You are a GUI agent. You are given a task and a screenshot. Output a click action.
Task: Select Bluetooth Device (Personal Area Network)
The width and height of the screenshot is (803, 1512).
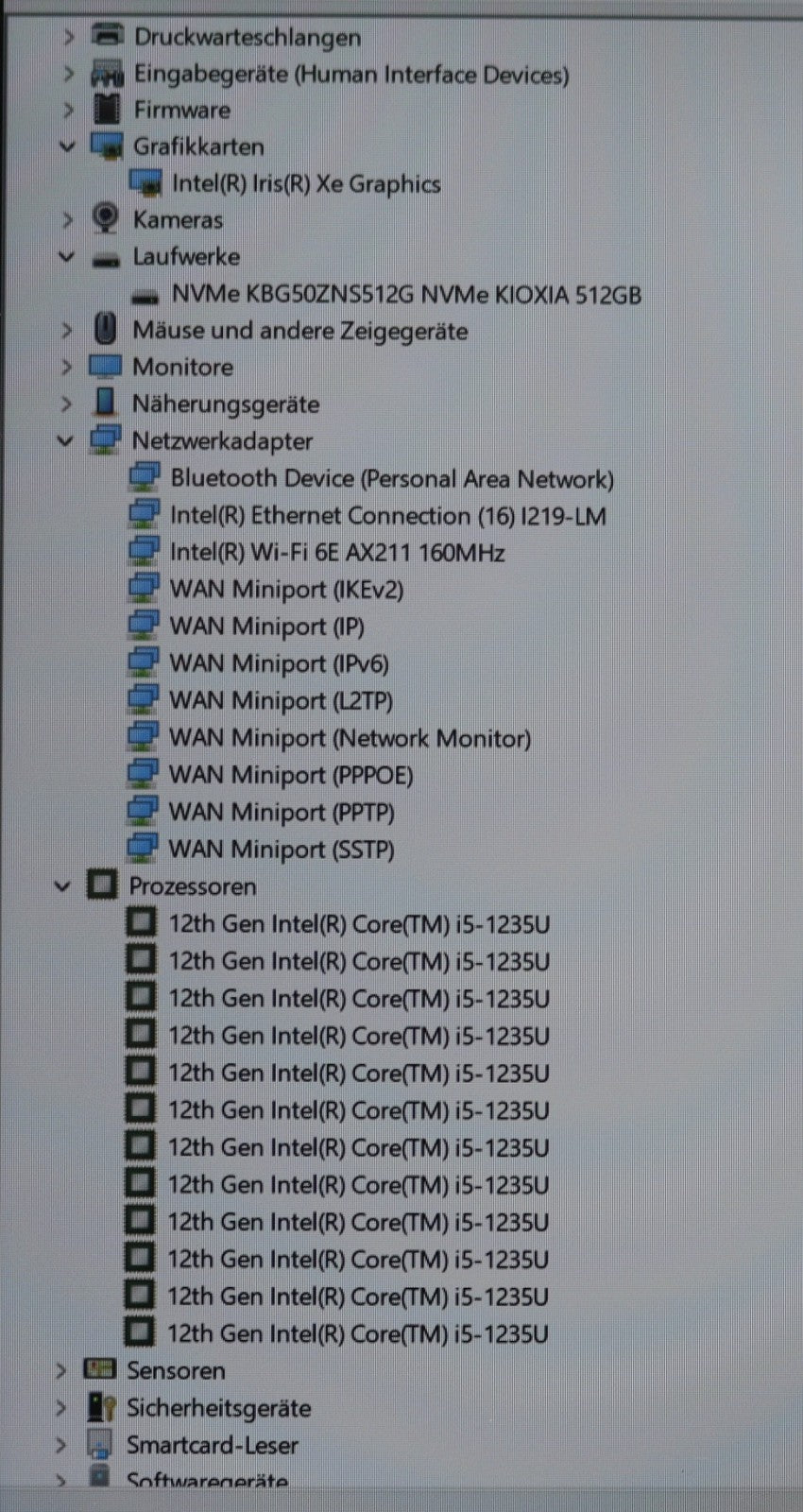[391, 478]
